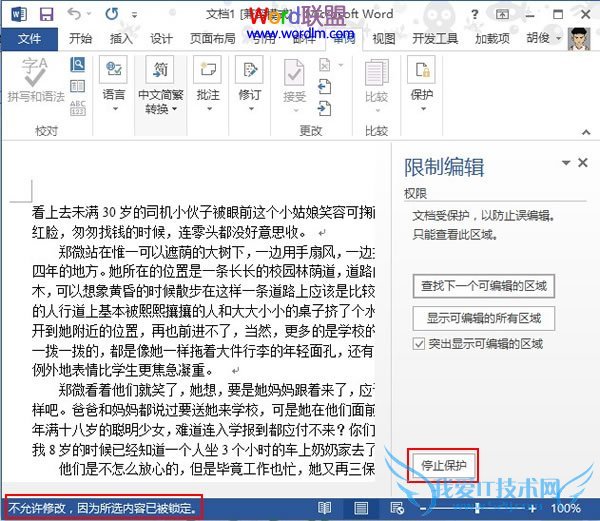600x521 pixels.
Task: Open the 文件 (File) menu
Action: pos(29,39)
